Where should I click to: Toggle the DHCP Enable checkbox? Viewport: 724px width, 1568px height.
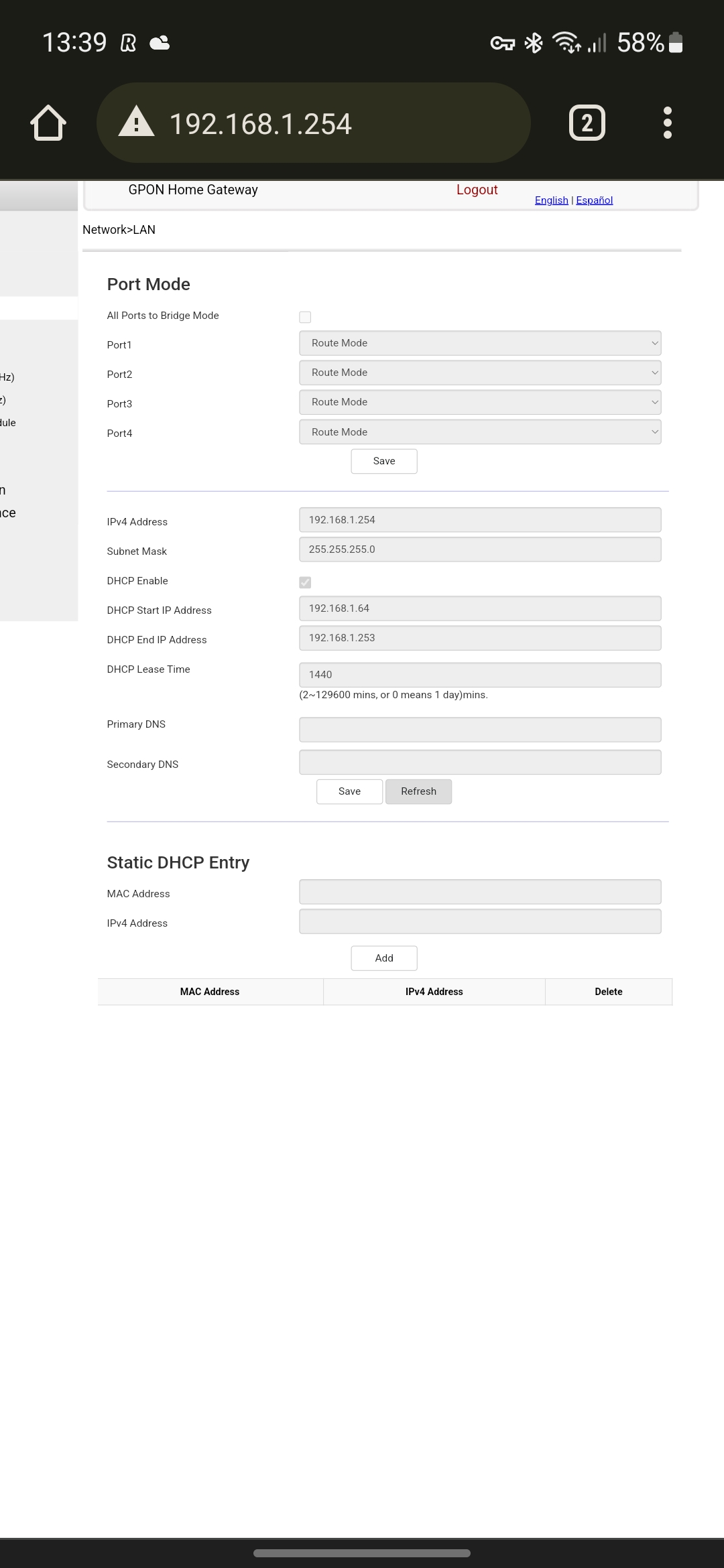tap(305, 582)
